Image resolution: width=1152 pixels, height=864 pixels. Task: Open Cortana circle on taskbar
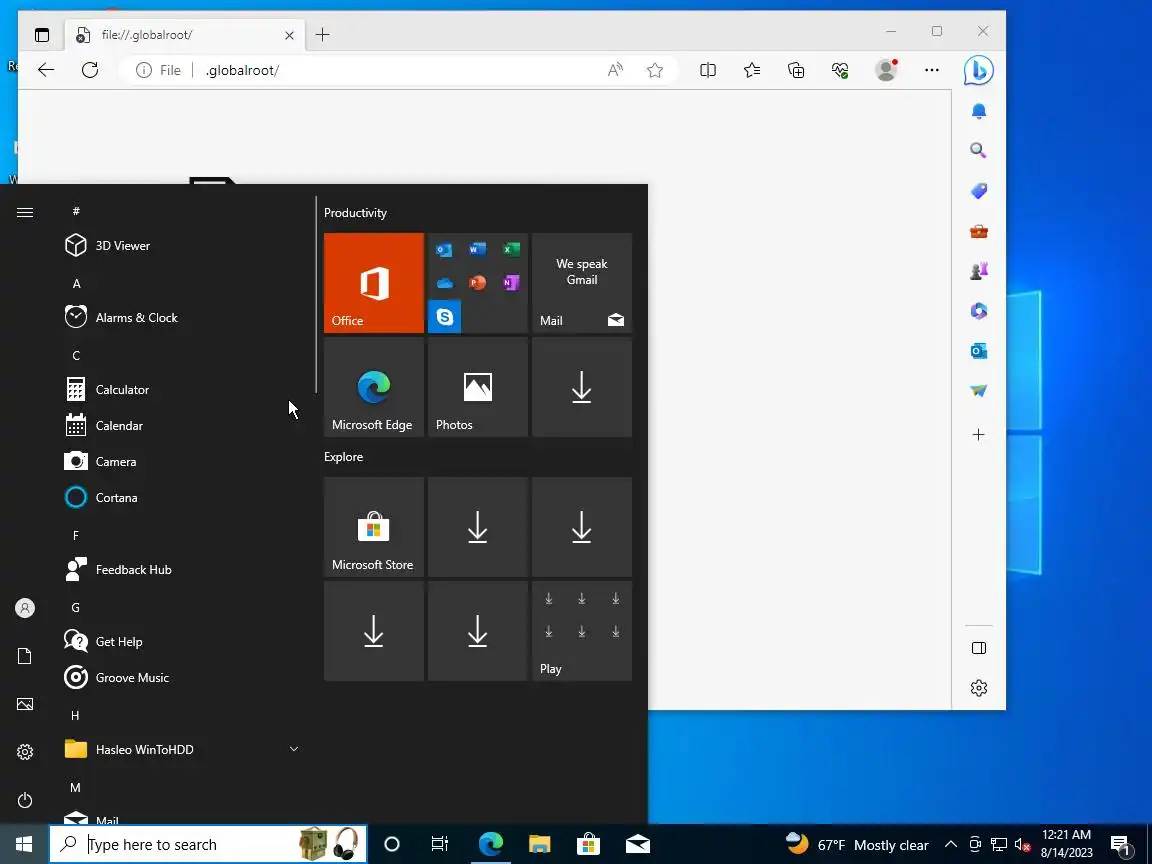[x=392, y=844]
